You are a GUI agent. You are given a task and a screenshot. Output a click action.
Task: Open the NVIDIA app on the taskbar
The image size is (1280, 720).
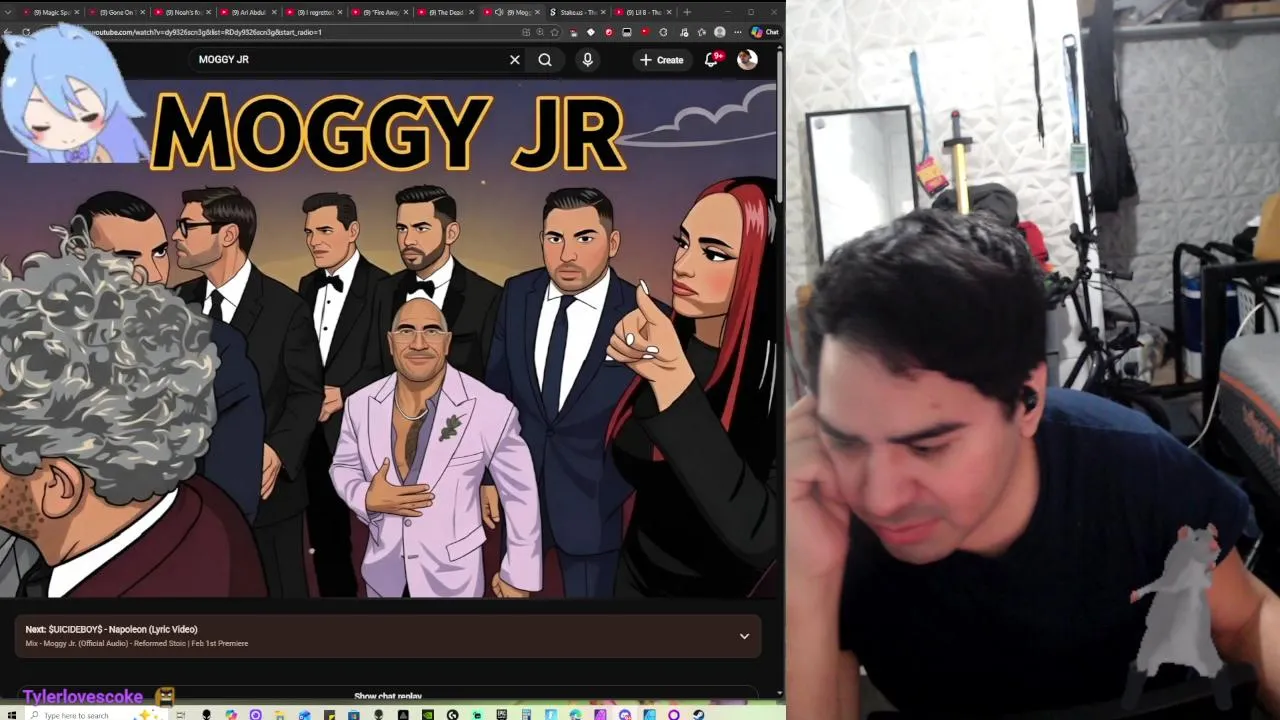428,715
